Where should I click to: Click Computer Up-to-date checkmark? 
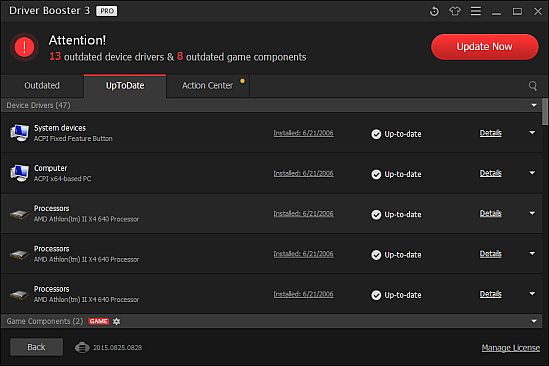pos(376,174)
